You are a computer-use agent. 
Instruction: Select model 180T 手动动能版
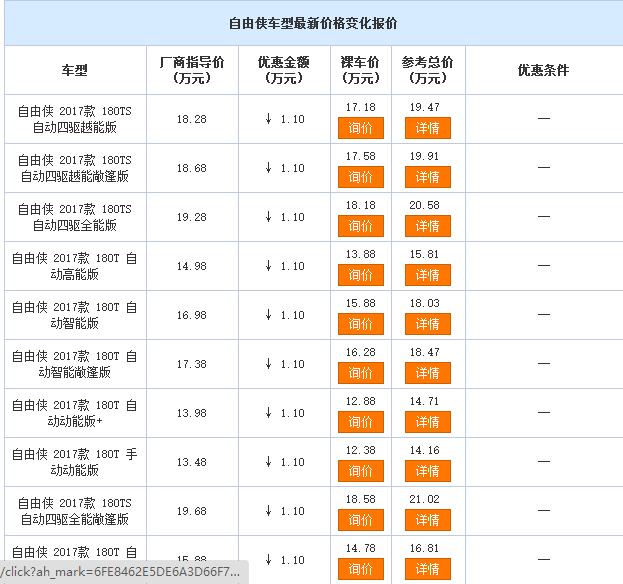coord(75,462)
